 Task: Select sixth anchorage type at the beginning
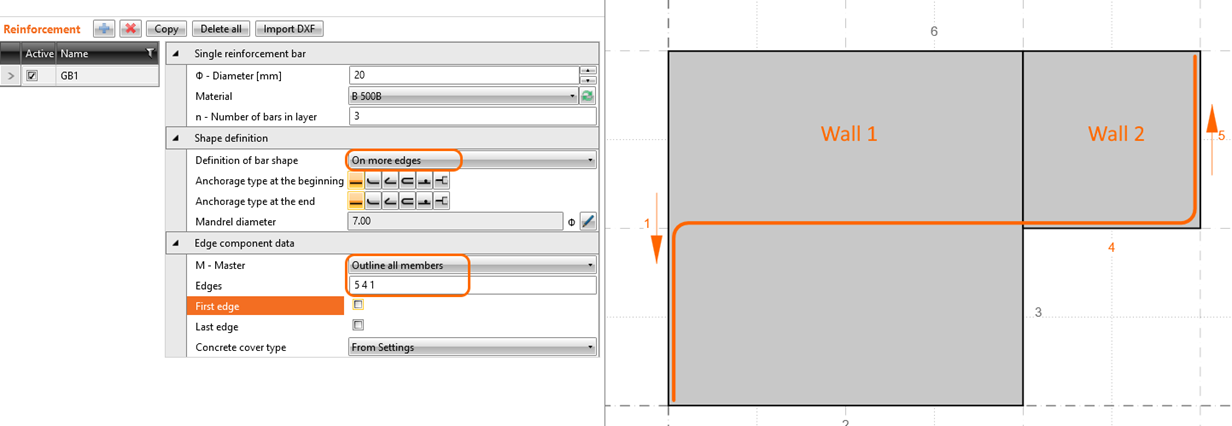pyautogui.click(x=441, y=181)
